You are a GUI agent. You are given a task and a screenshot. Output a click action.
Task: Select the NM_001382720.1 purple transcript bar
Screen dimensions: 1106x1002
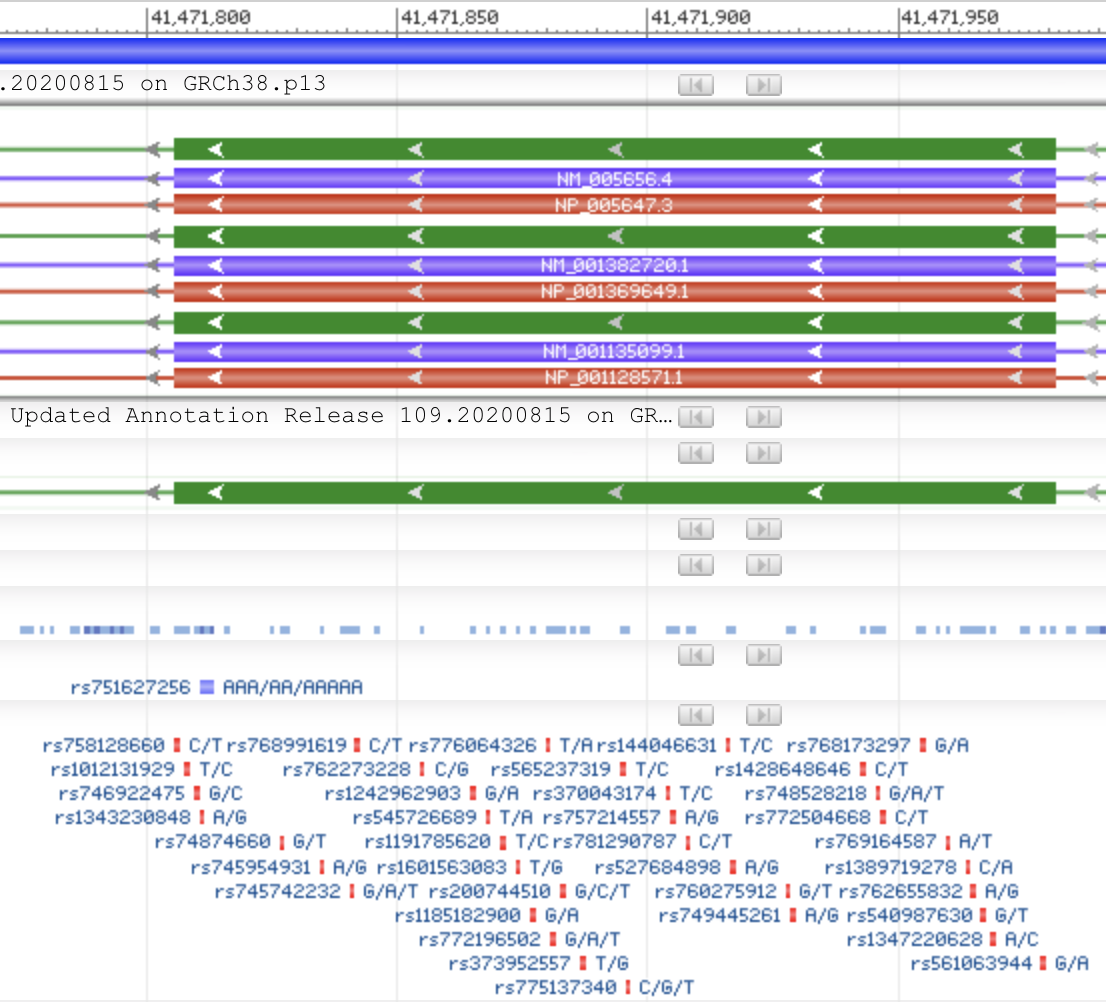614,266
